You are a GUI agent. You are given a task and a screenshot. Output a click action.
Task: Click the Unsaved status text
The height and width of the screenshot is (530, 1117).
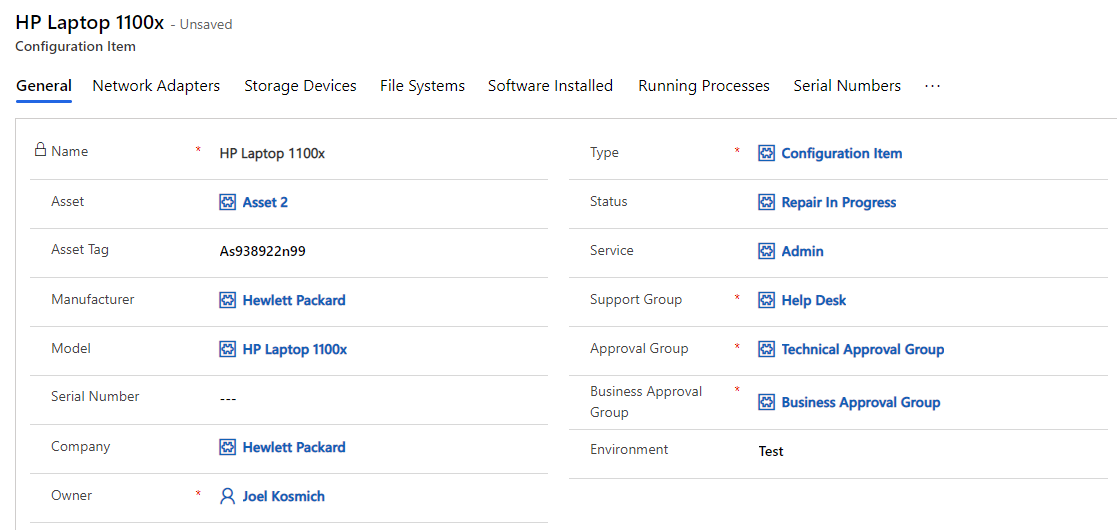coord(205,25)
